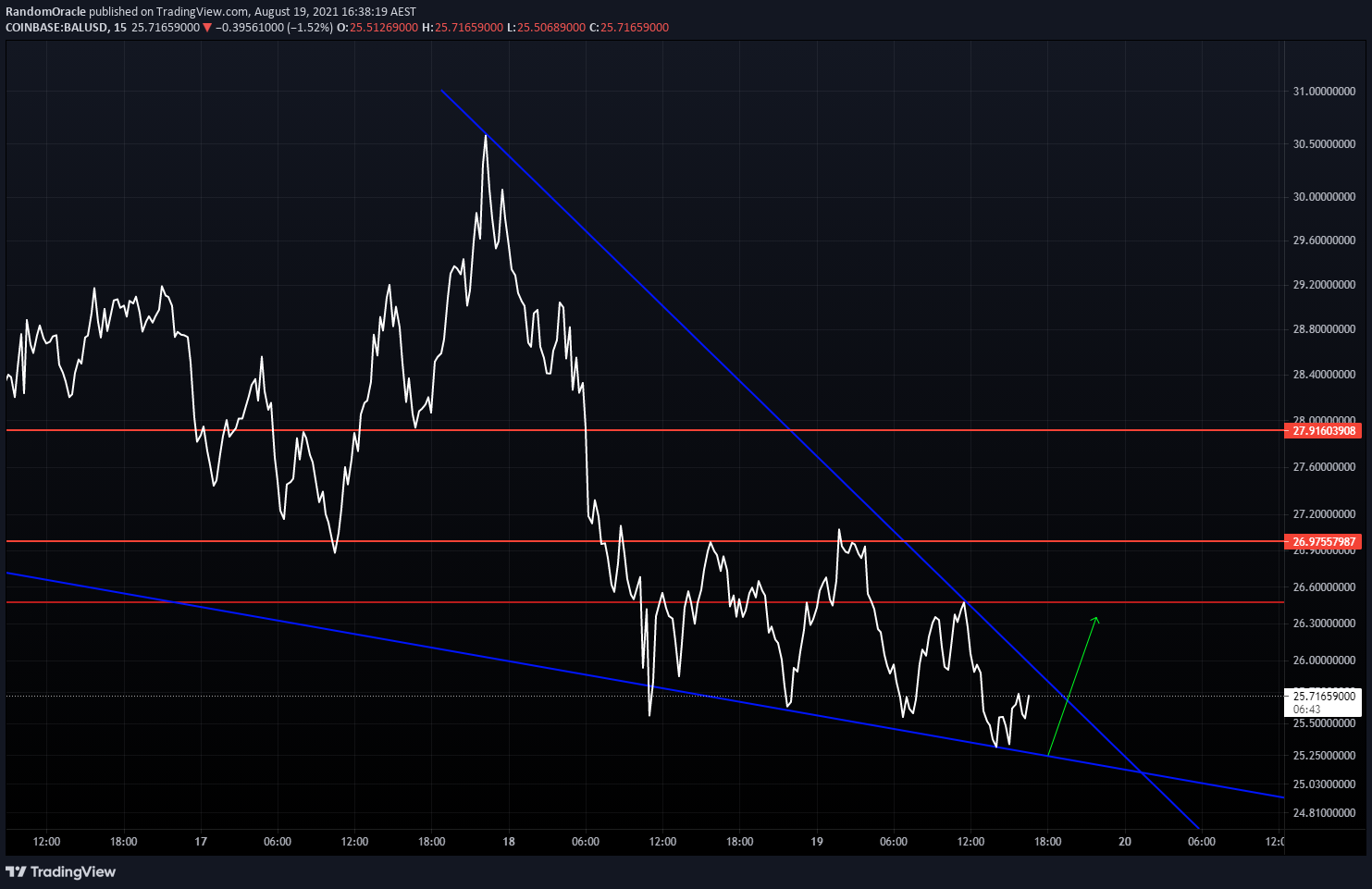Click the 24.81000000 price axis label
This screenshot has width=1372, height=889.
click(1324, 813)
